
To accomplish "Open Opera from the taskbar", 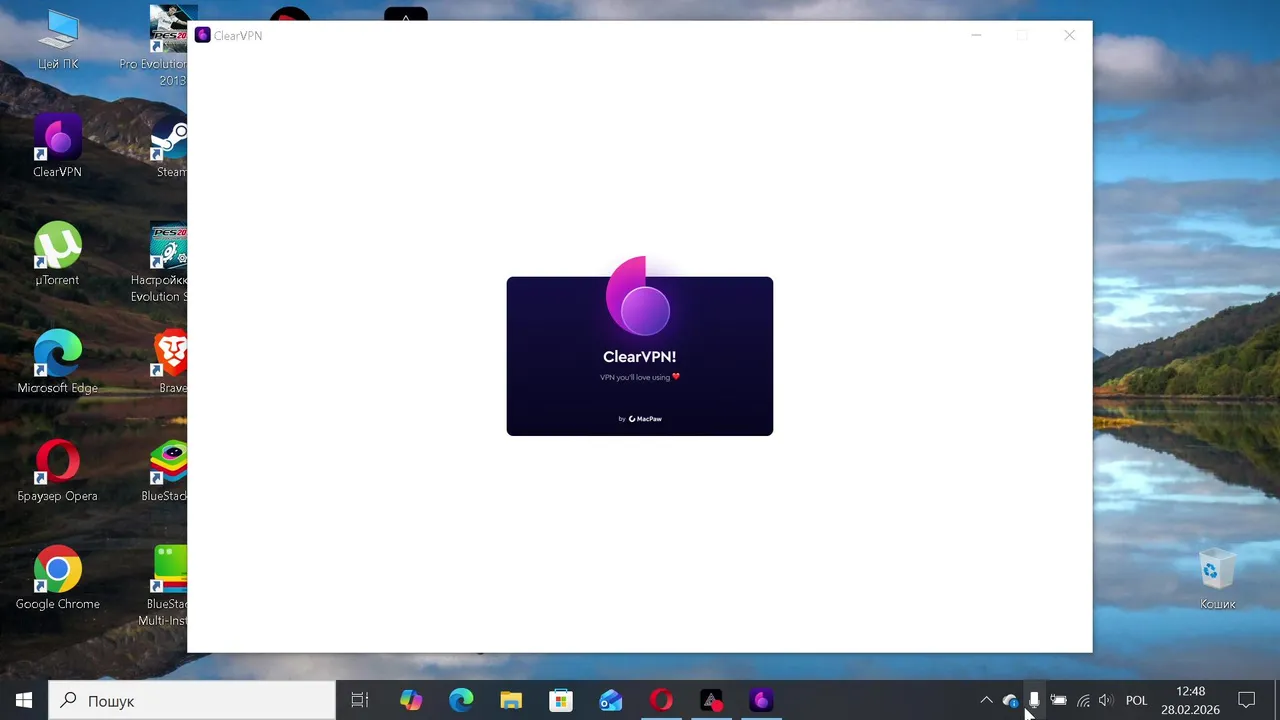I will coord(661,700).
